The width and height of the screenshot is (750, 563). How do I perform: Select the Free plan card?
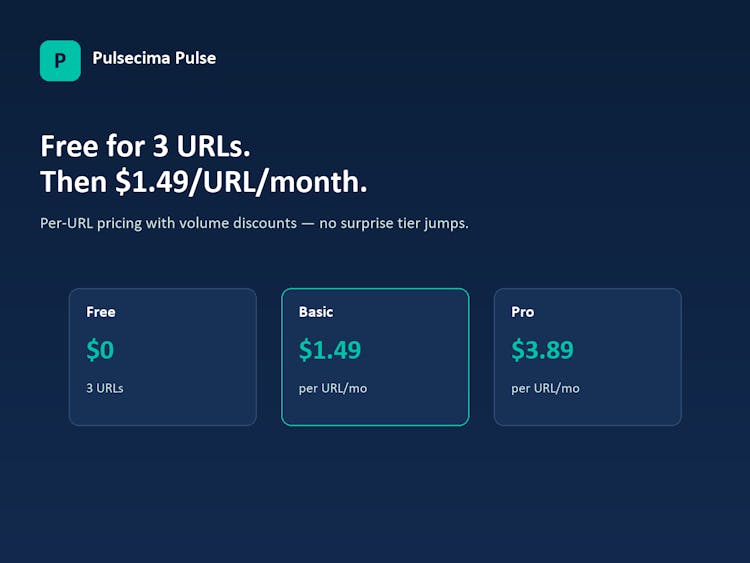[x=163, y=357]
